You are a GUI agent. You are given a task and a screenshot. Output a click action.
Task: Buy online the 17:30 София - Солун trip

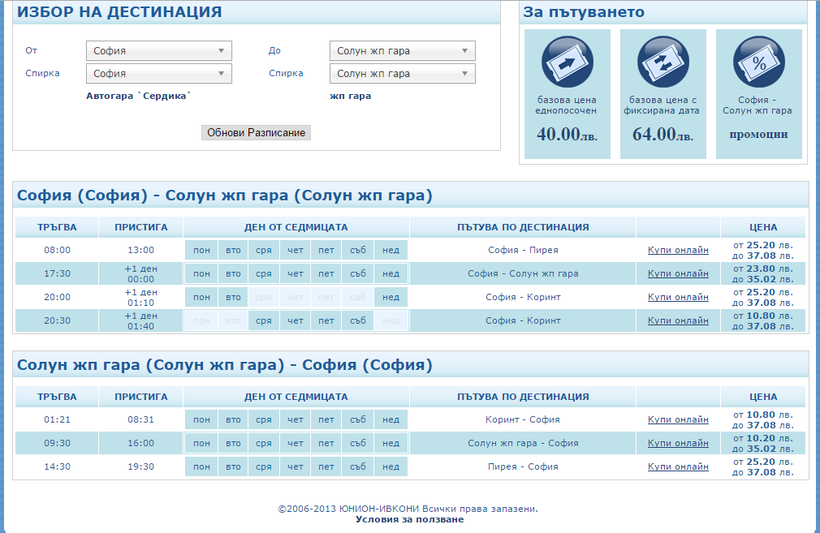tap(678, 273)
